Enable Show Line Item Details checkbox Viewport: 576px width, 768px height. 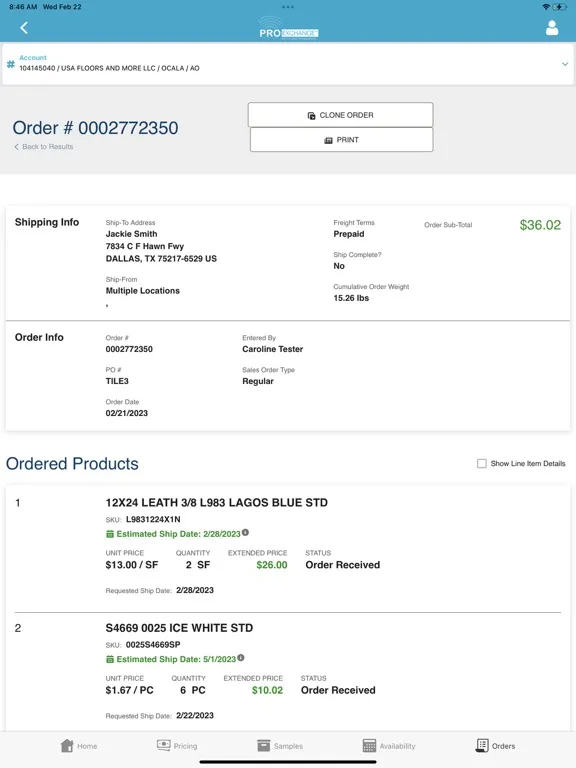(482, 463)
